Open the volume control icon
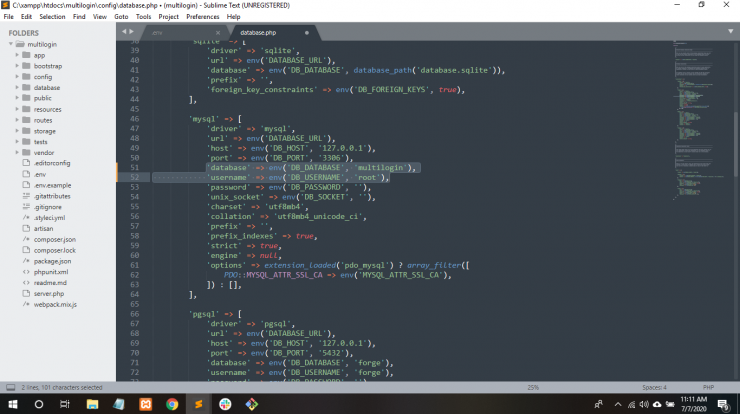This screenshot has width=740, height=414. [x=644, y=405]
